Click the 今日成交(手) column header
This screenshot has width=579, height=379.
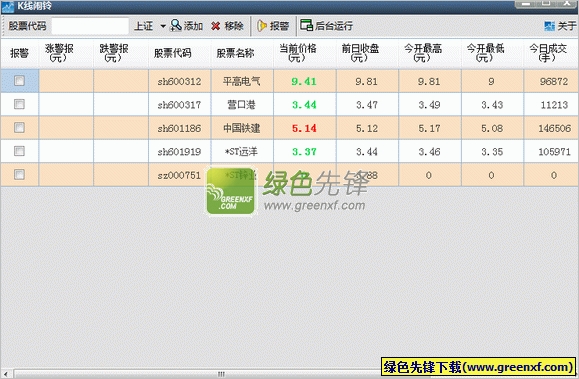click(551, 53)
